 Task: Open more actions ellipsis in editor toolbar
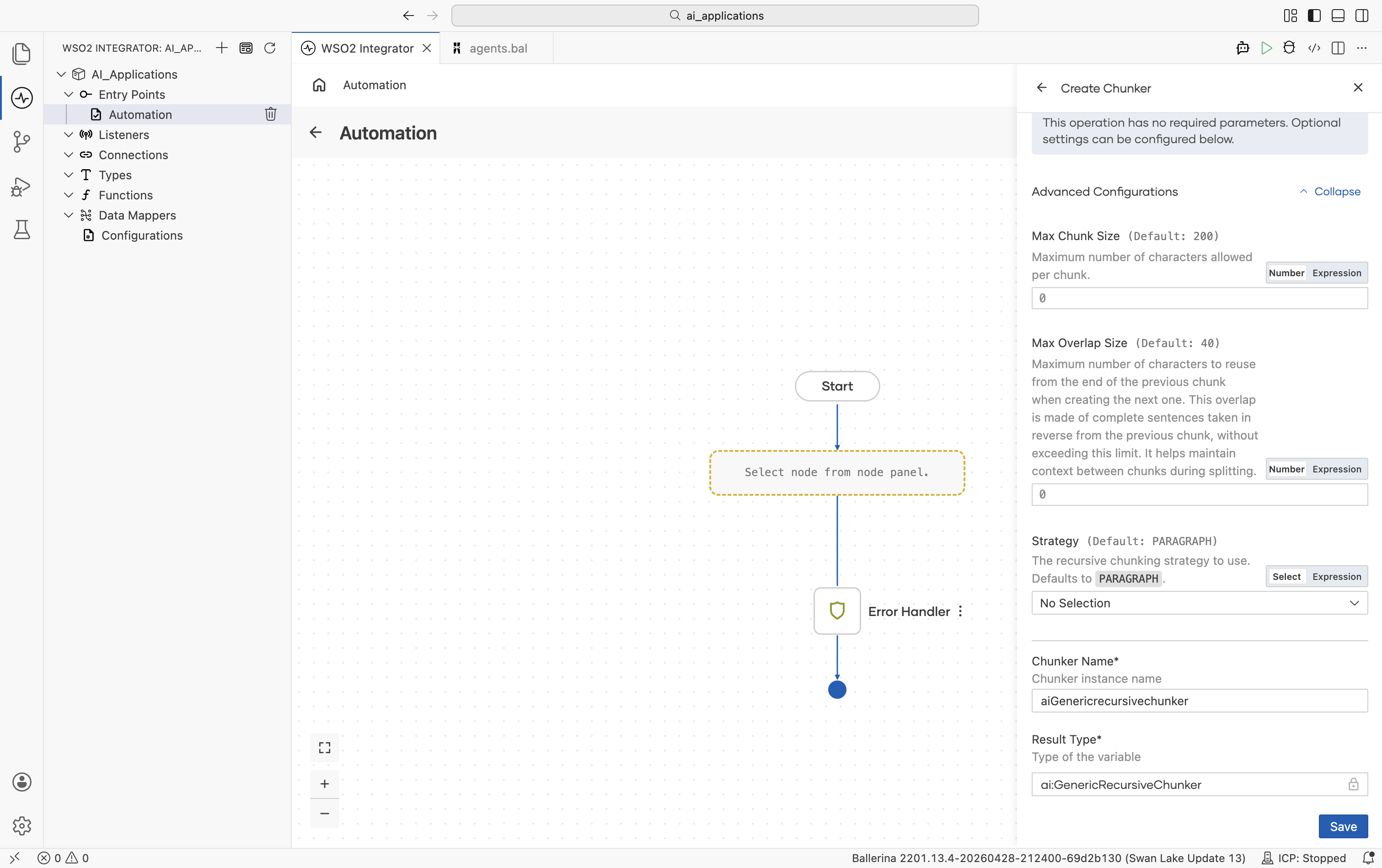point(1362,48)
